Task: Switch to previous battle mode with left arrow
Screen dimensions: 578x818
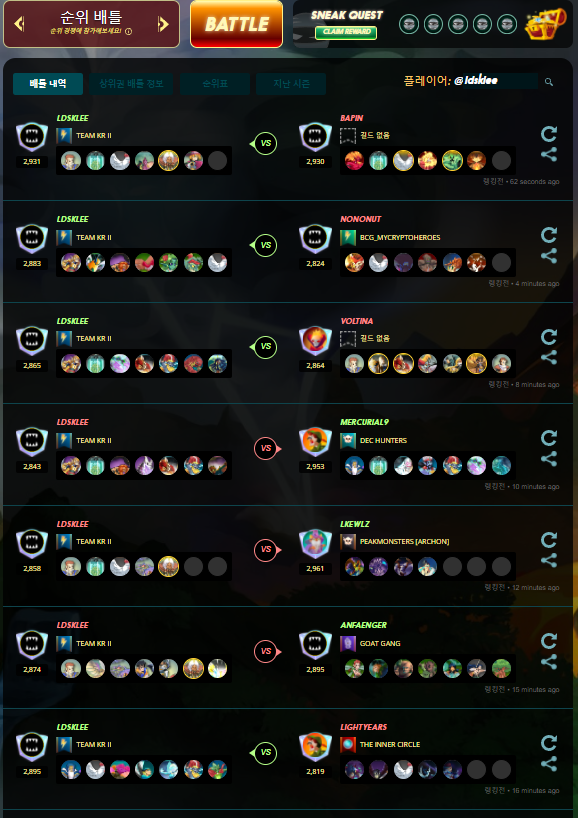Action: (x=19, y=23)
